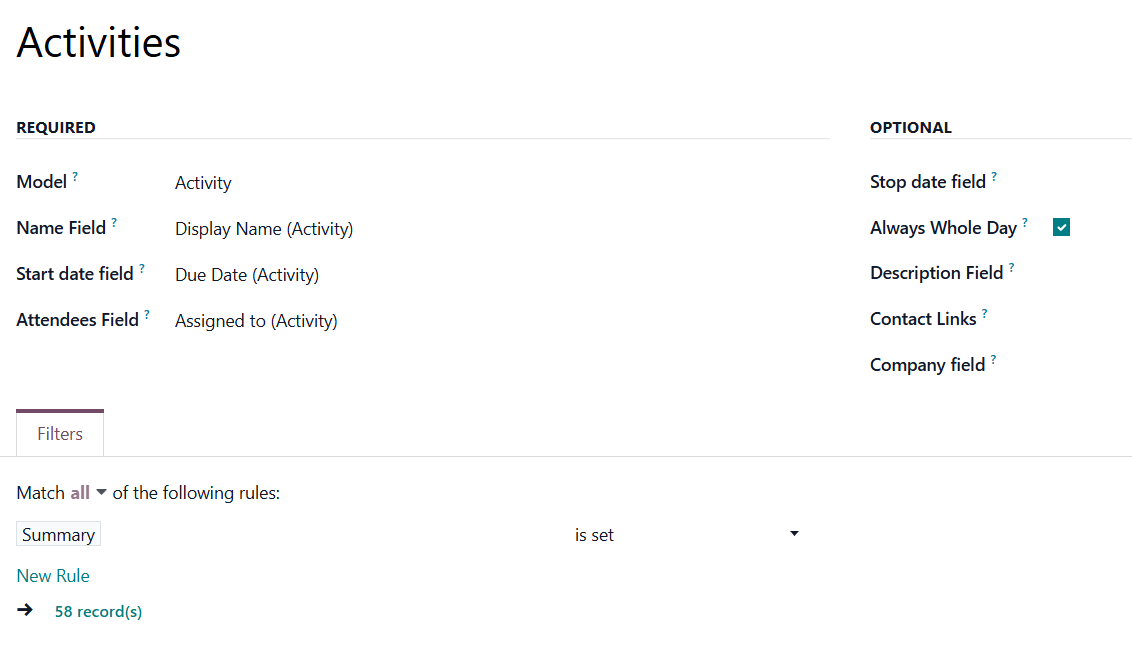Click the Assigned to (Activity) attendees value
This screenshot has height=651, width=1132.
[x=256, y=321]
